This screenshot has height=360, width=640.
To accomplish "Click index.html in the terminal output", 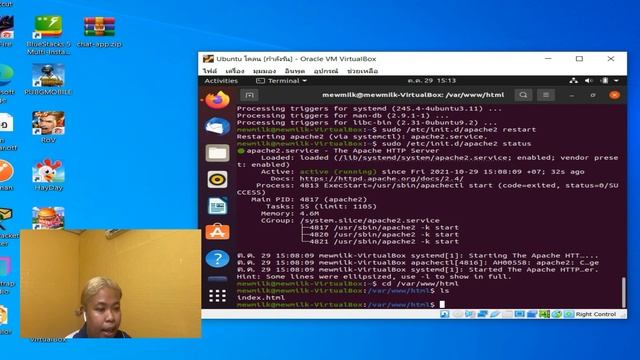I will [x=261, y=298].
